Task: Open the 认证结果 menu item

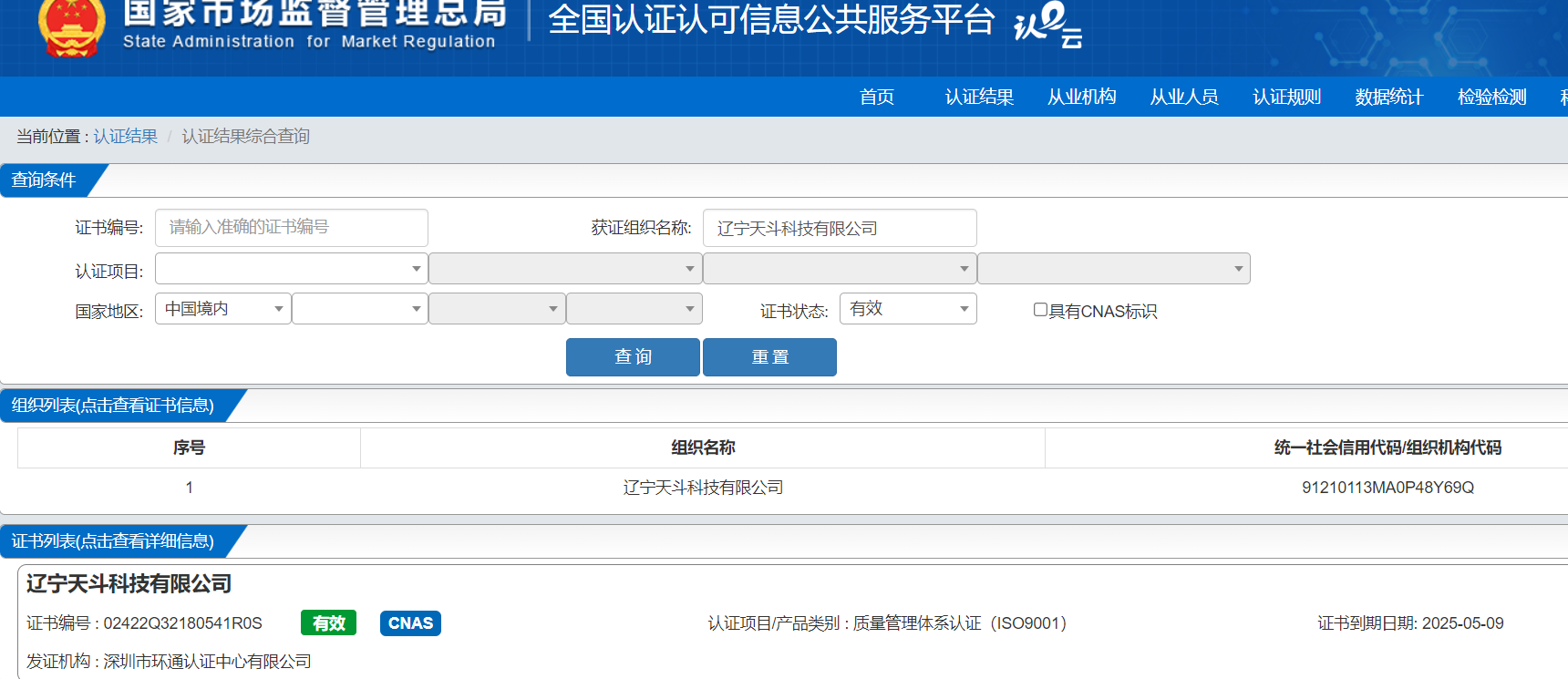Action: (979, 97)
